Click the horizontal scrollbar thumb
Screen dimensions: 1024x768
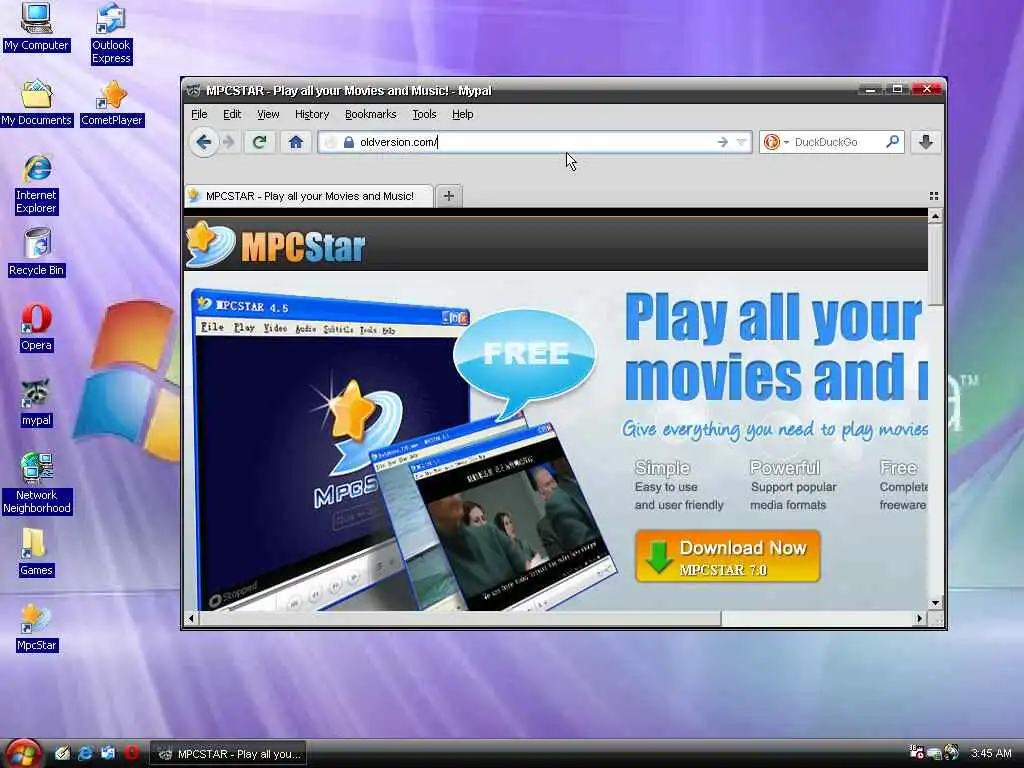click(x=460, y=618)
